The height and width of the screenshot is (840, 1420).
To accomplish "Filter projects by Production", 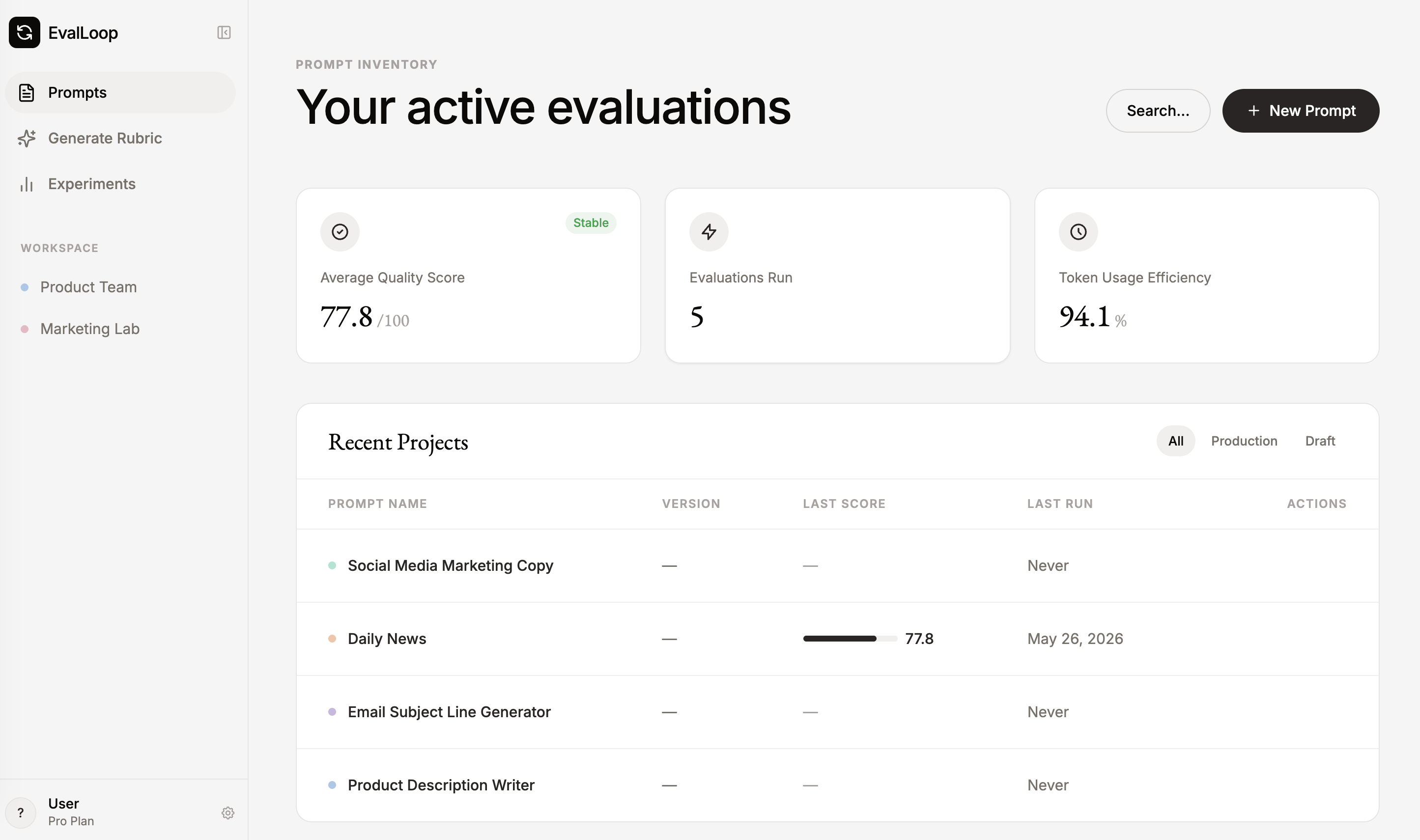I will [1244, 441].
